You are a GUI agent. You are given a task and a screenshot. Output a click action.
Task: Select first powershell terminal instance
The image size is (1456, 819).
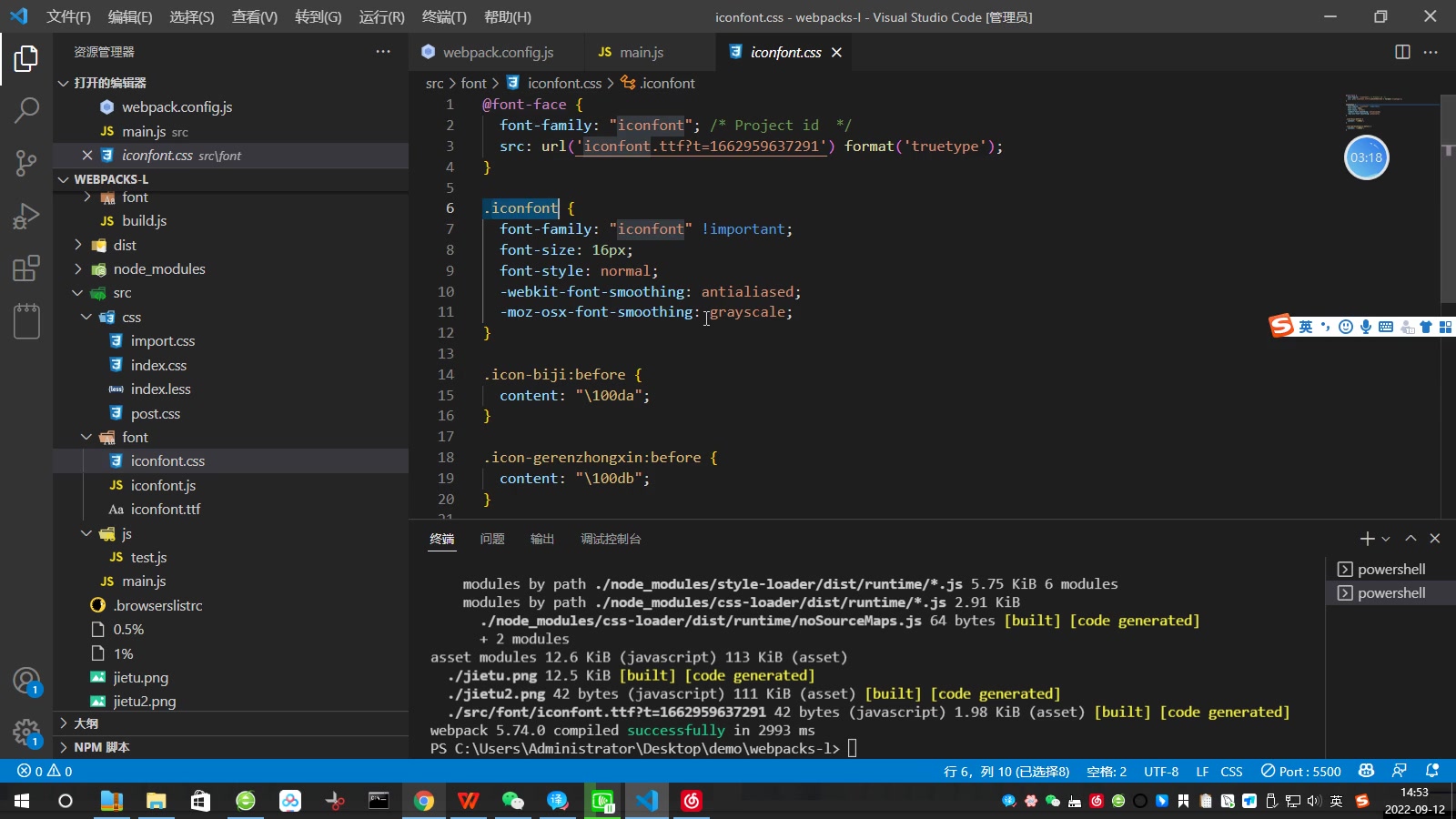click(x=1390, y=569)
